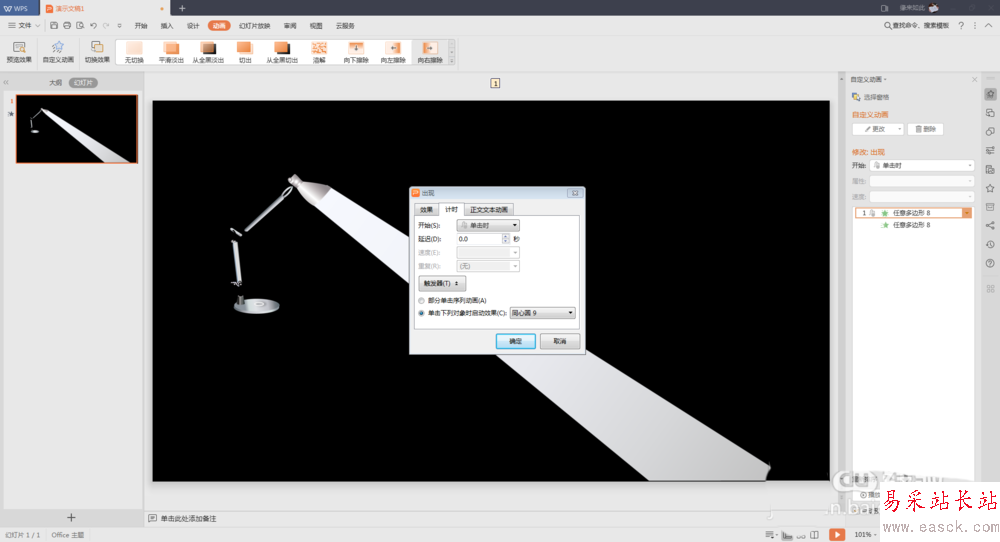The width and height of the screenshot is (1000, 542).
Task: Expand the transition gallery with the bottom arrow
Action: [452, 61]
